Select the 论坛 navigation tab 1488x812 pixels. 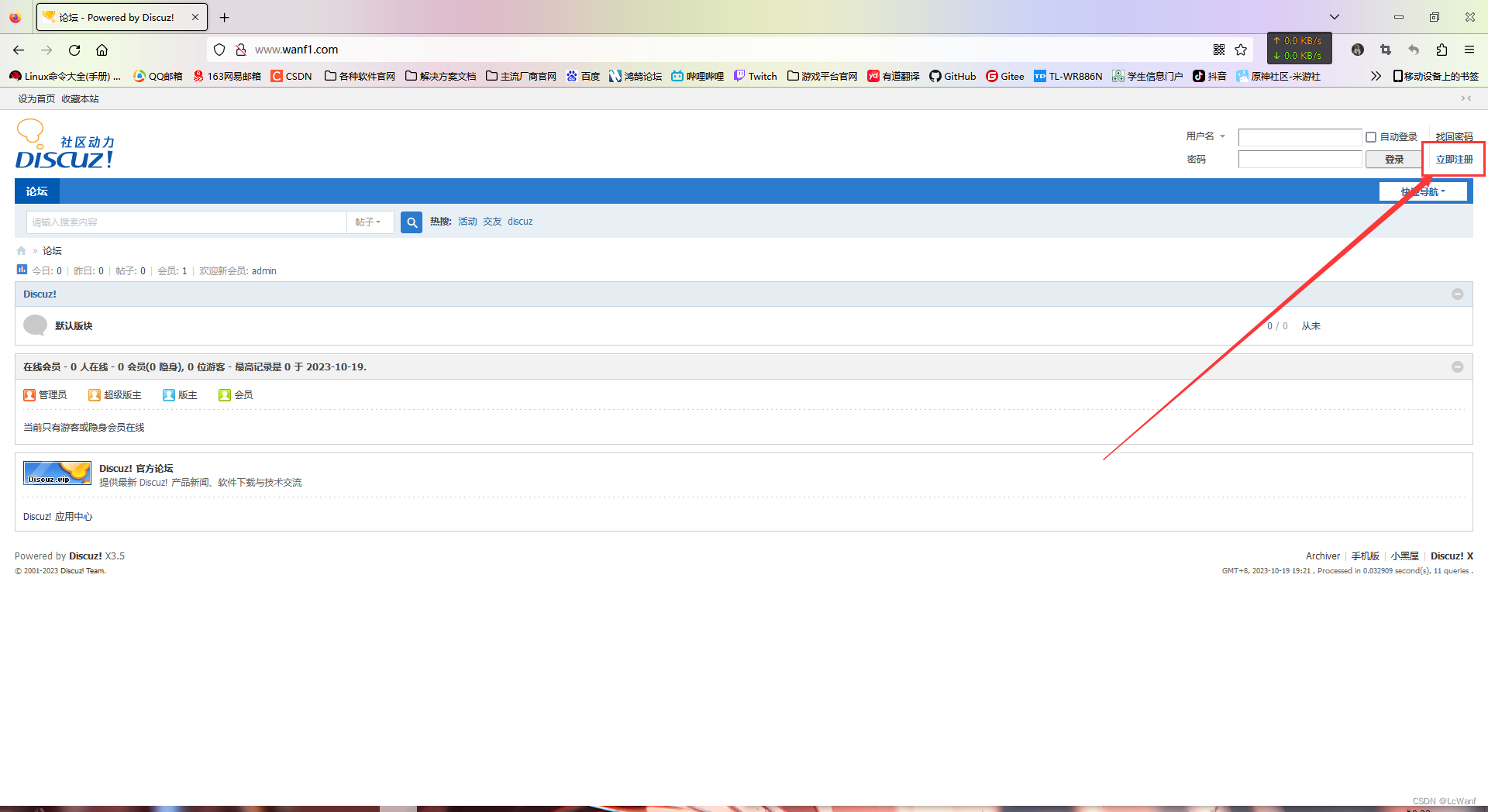tap(37, 191)
